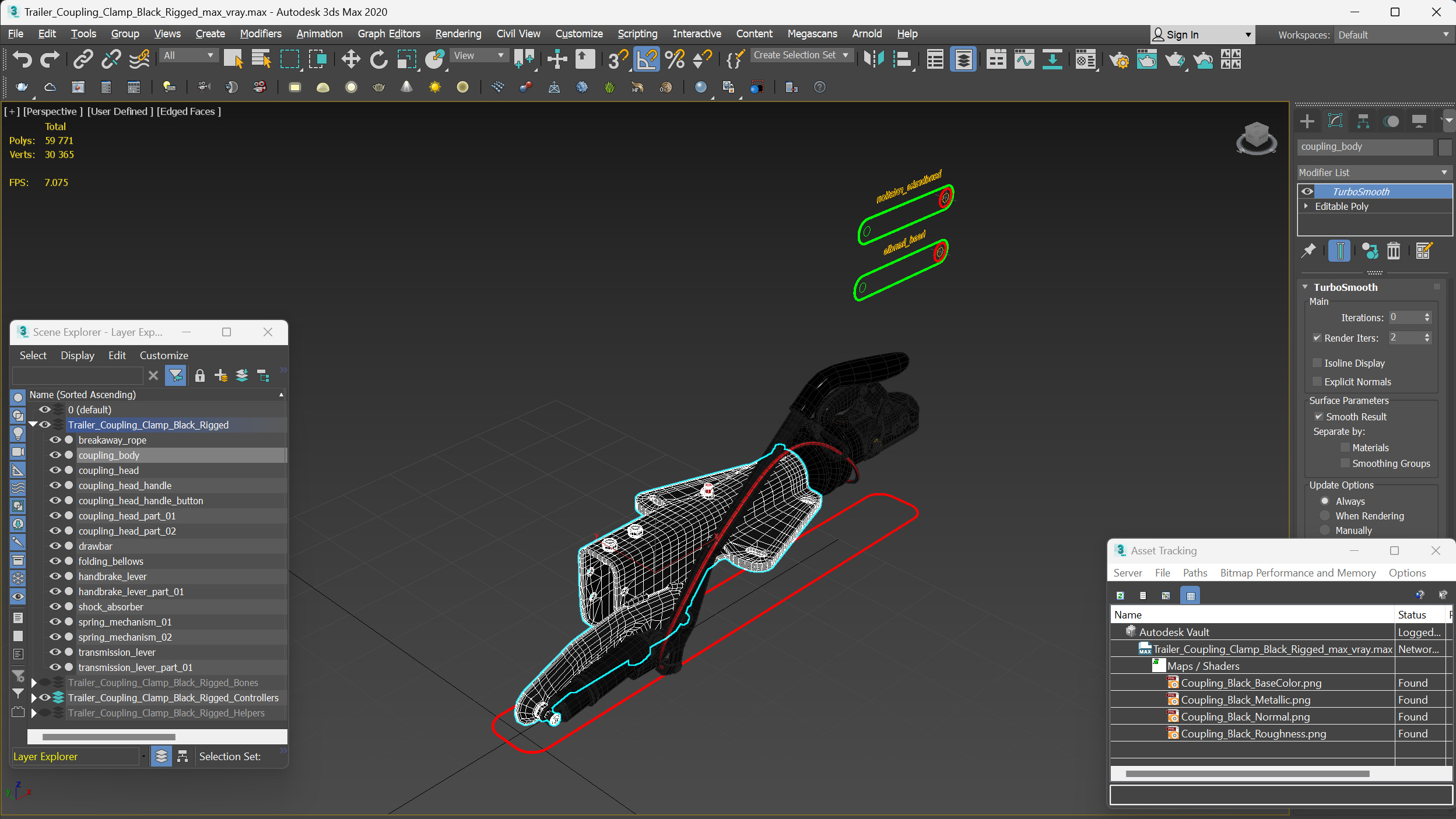Select Coupling_Black_Normal.png asset row
The width and height of the screenshot is (1456, 819).
[1245, 717]
